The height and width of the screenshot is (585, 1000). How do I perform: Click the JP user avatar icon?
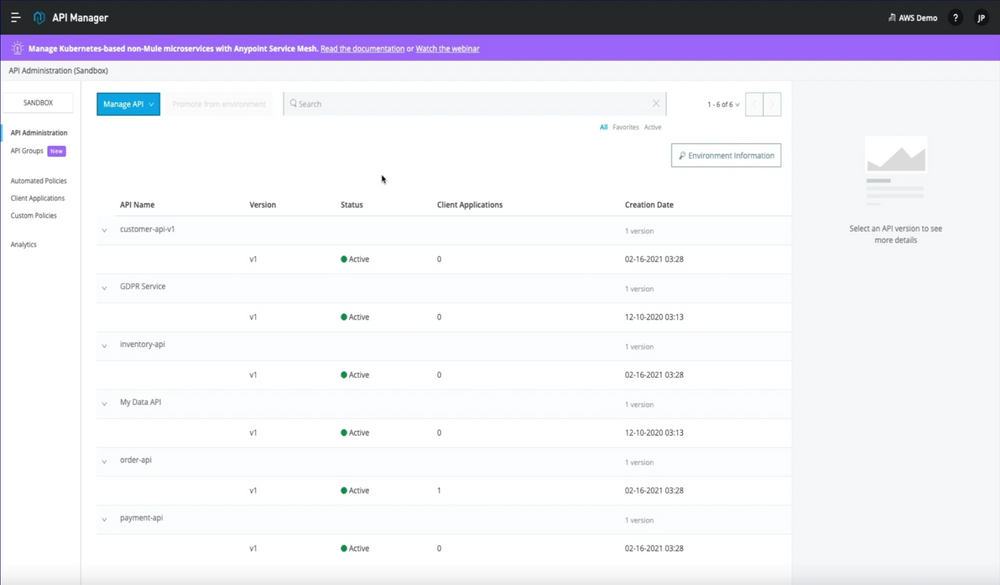(979, 18)
